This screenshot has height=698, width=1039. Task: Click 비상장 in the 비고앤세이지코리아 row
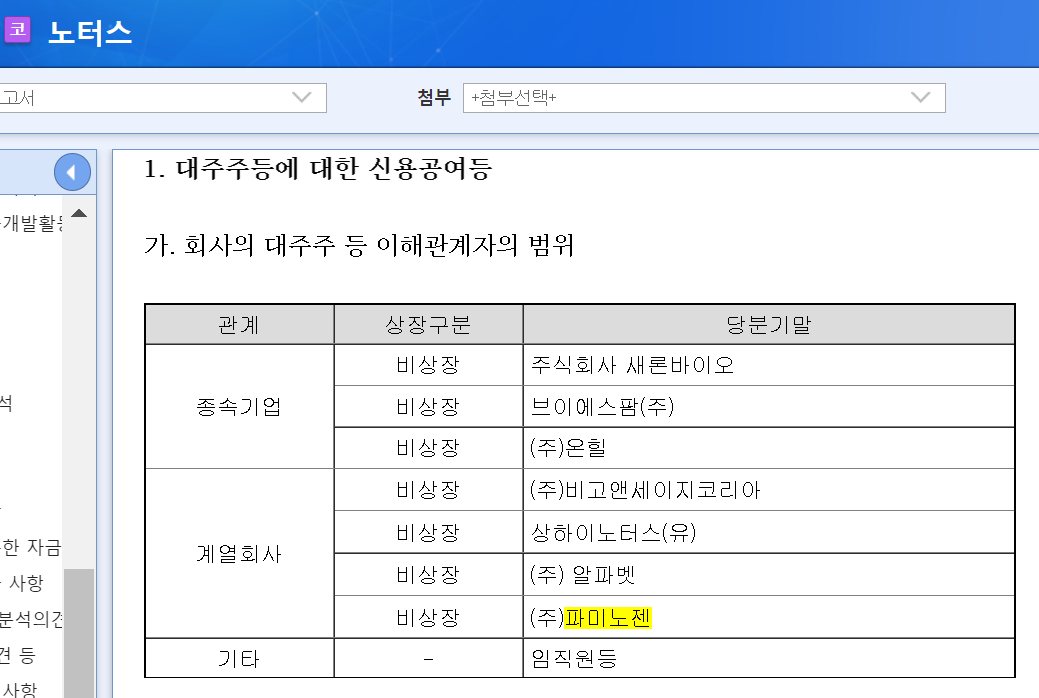(x=428, y=490)
